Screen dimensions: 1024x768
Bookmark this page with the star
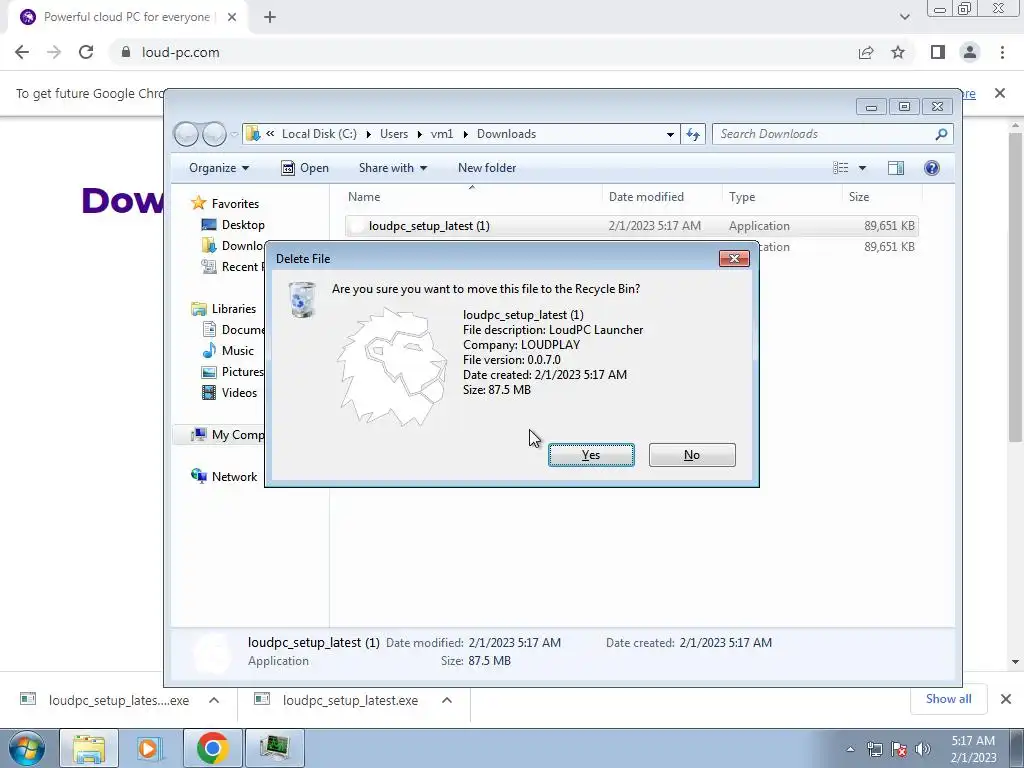point(898,52)
